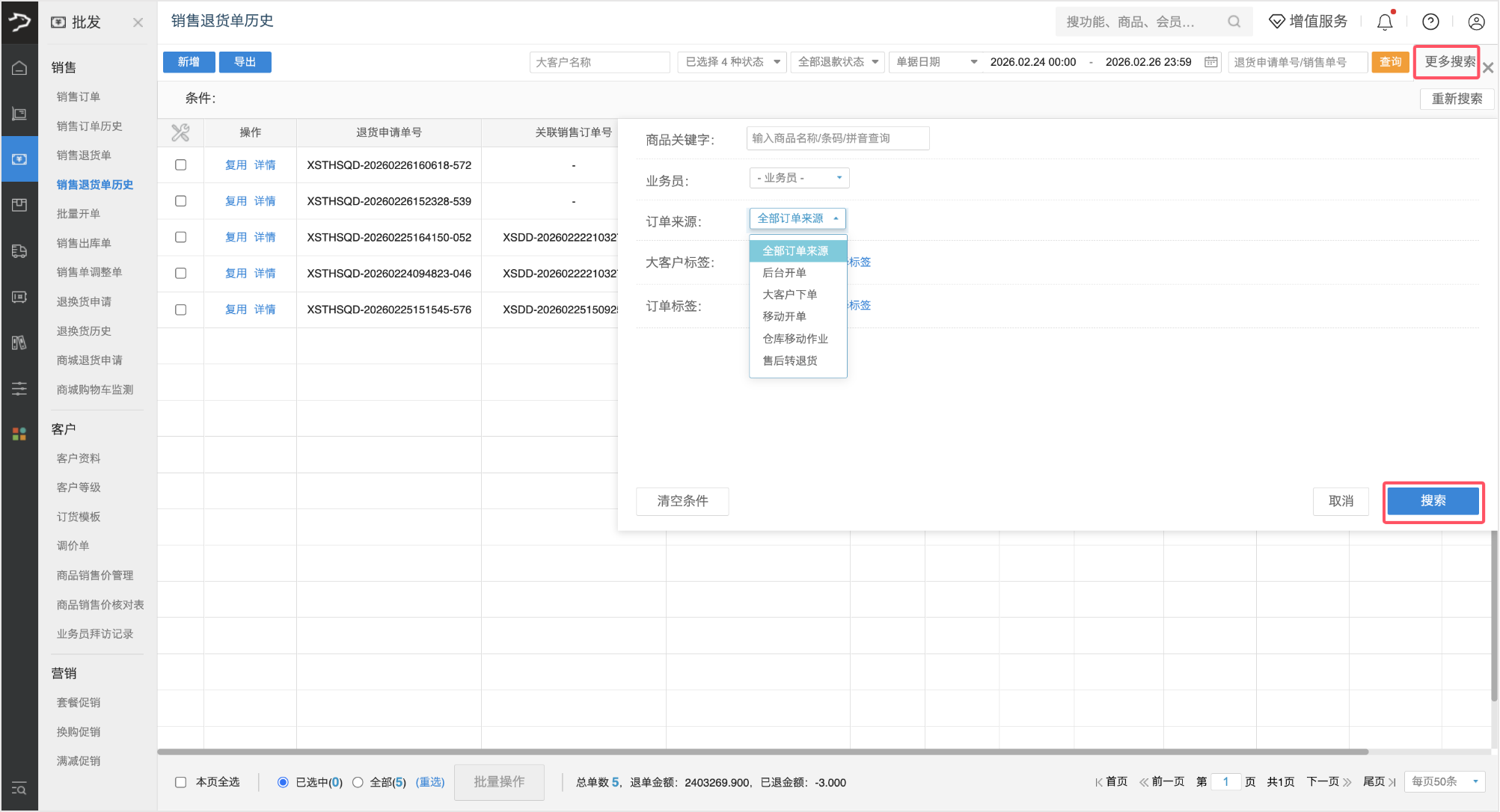Open the colorful apps grid sidebar icon

19,434
